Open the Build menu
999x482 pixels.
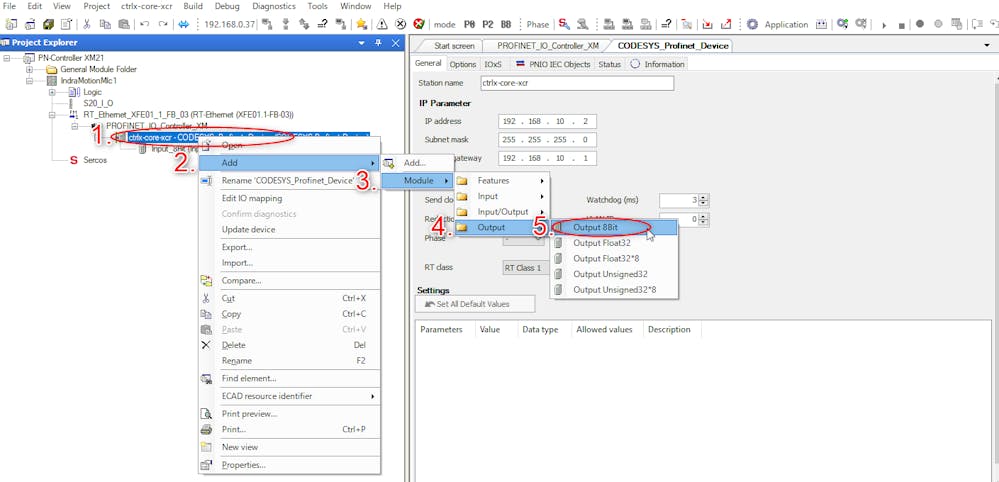(193, 6)
